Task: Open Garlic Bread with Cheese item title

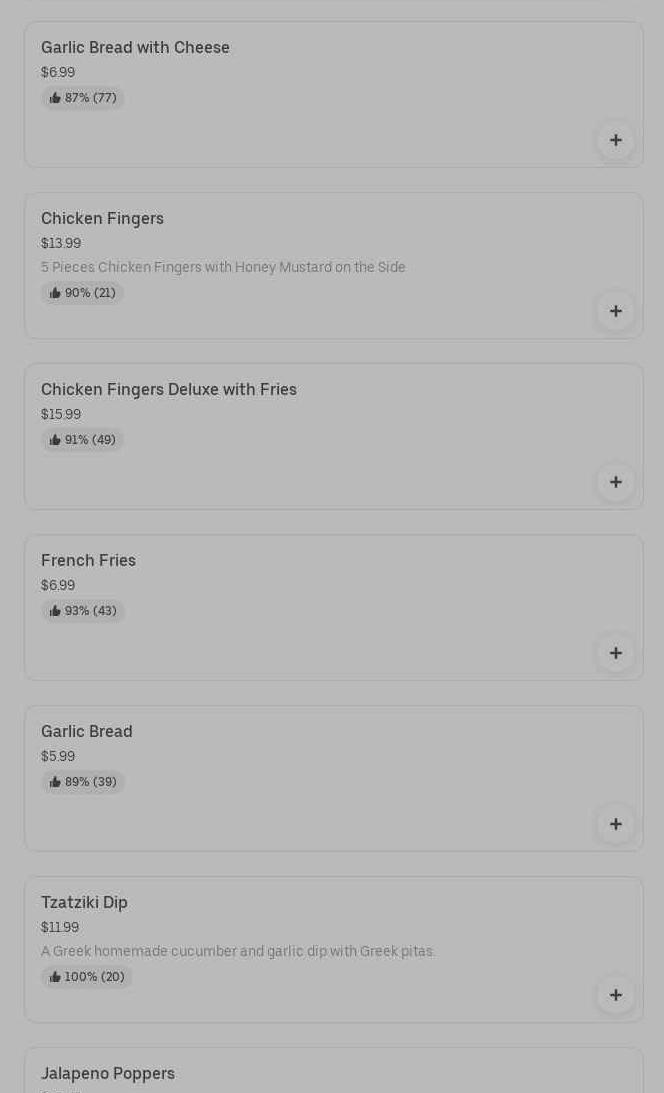Action: (135, 48)
